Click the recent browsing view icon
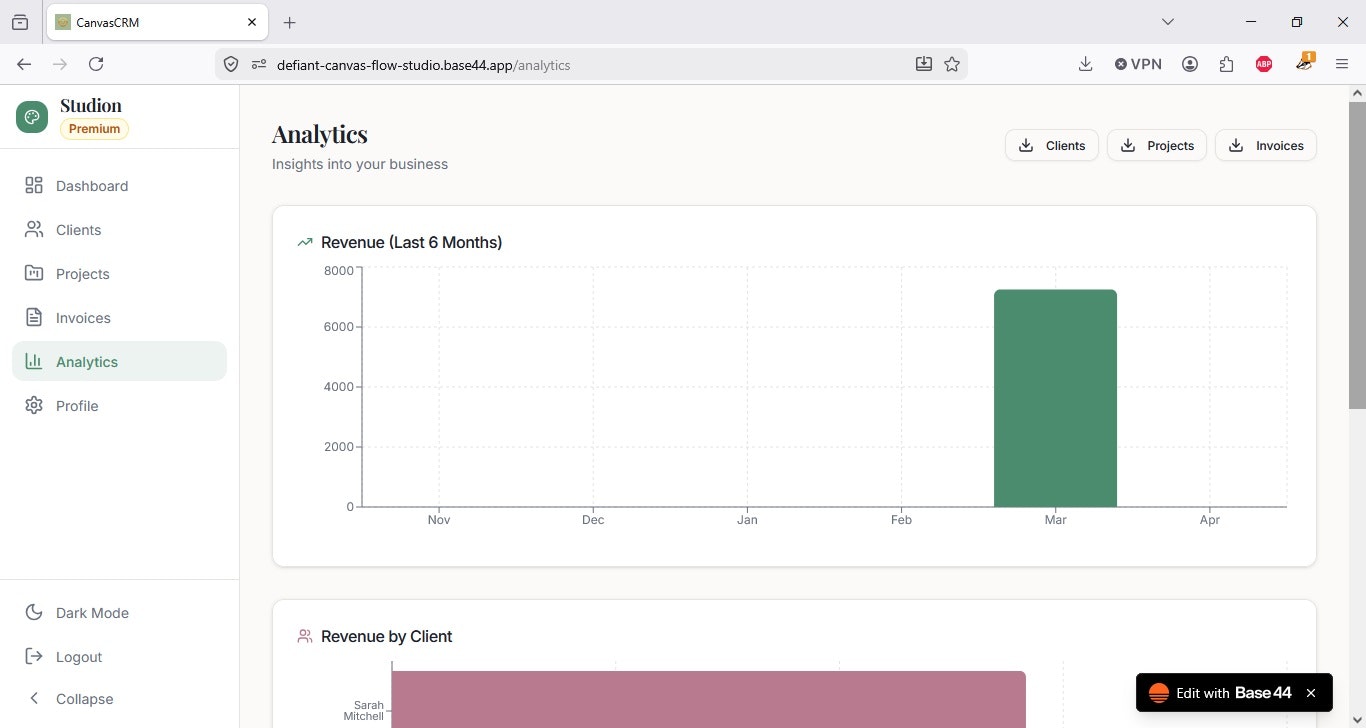 20,22
